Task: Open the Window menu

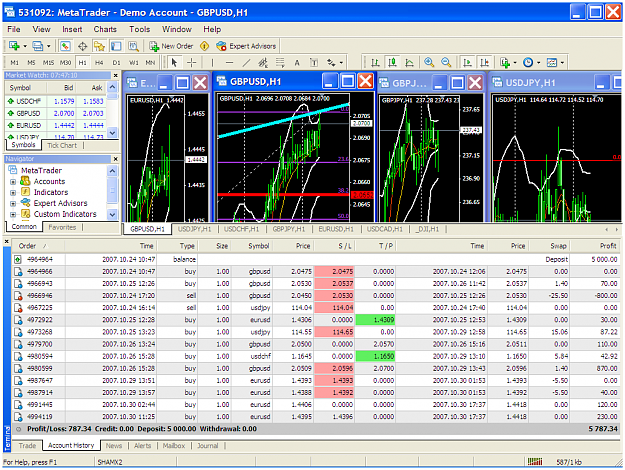Action: pos(177,29)
